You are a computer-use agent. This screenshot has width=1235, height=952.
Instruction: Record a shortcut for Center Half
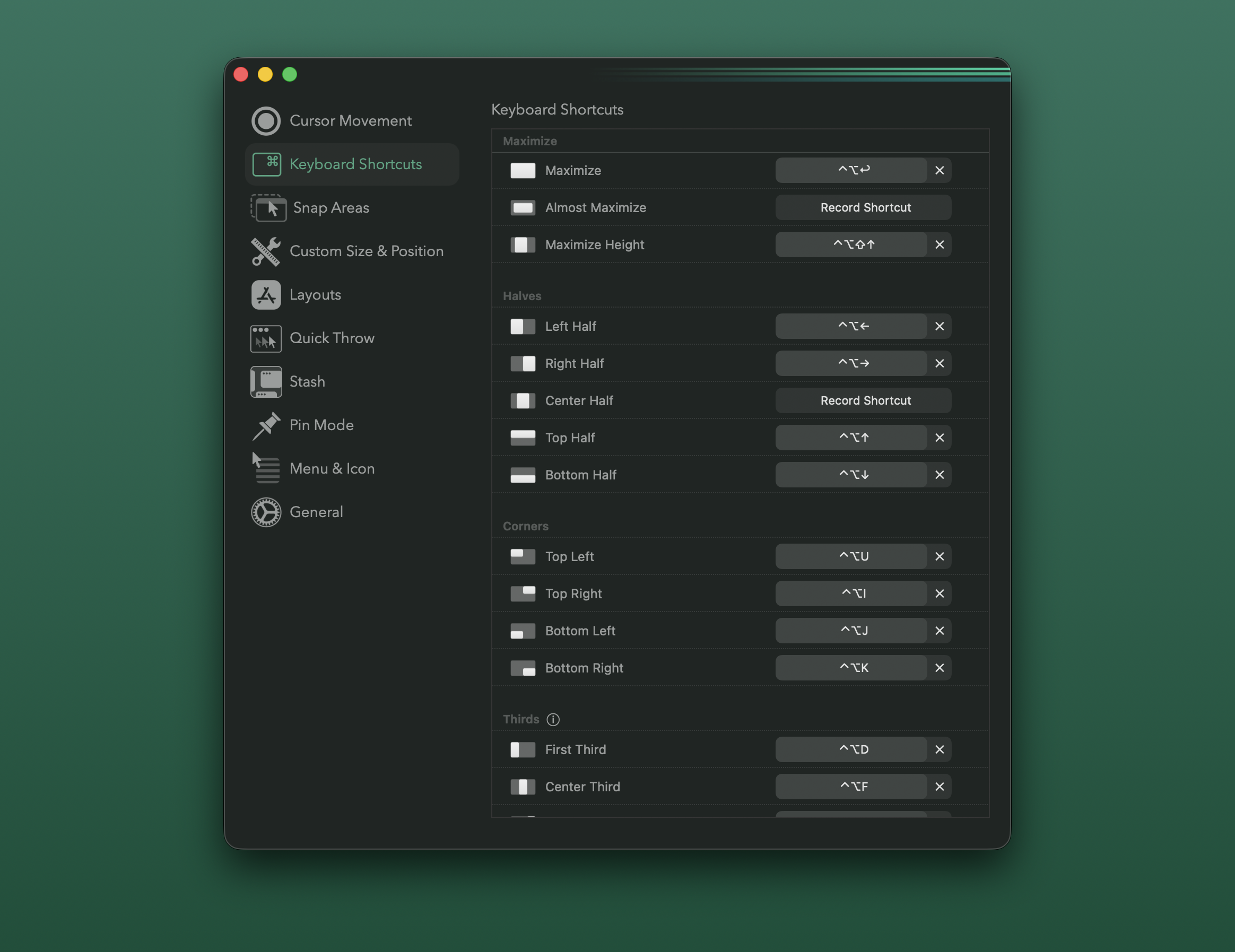tap(863, 401)
